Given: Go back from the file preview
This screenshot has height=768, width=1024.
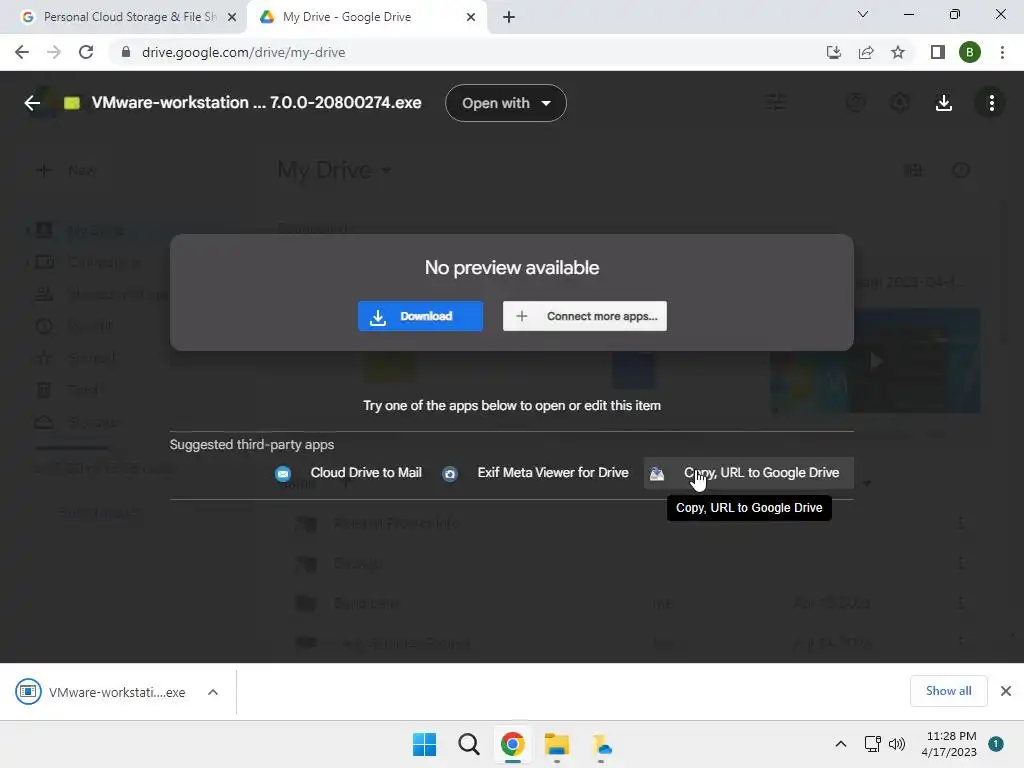Looking at the screenshot, I should (32, 103).
